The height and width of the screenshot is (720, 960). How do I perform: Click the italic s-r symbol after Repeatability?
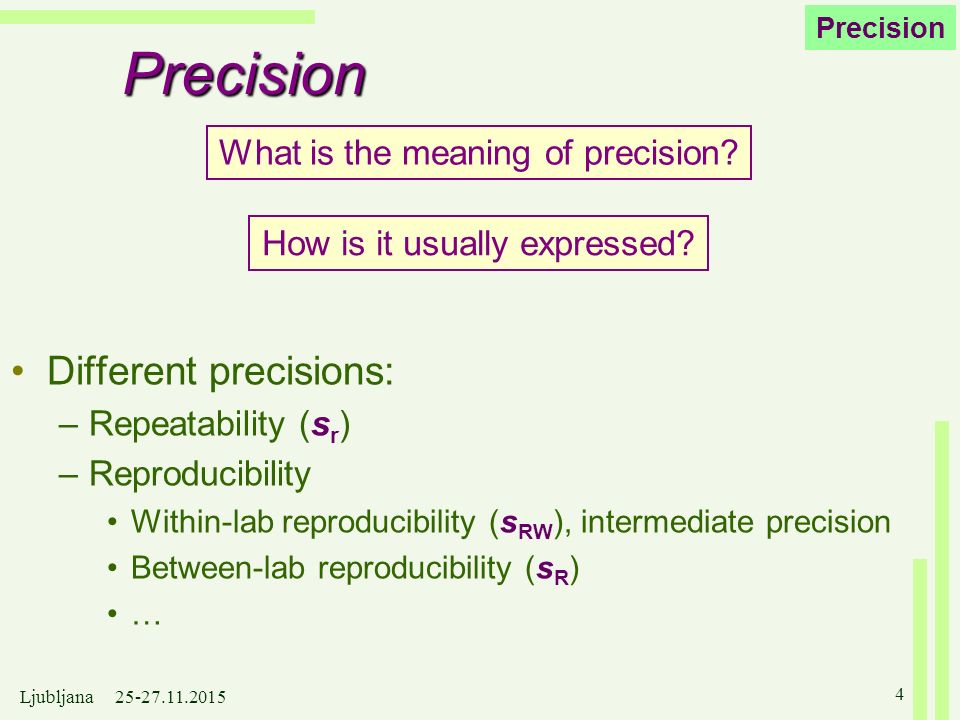pos(325,426)
